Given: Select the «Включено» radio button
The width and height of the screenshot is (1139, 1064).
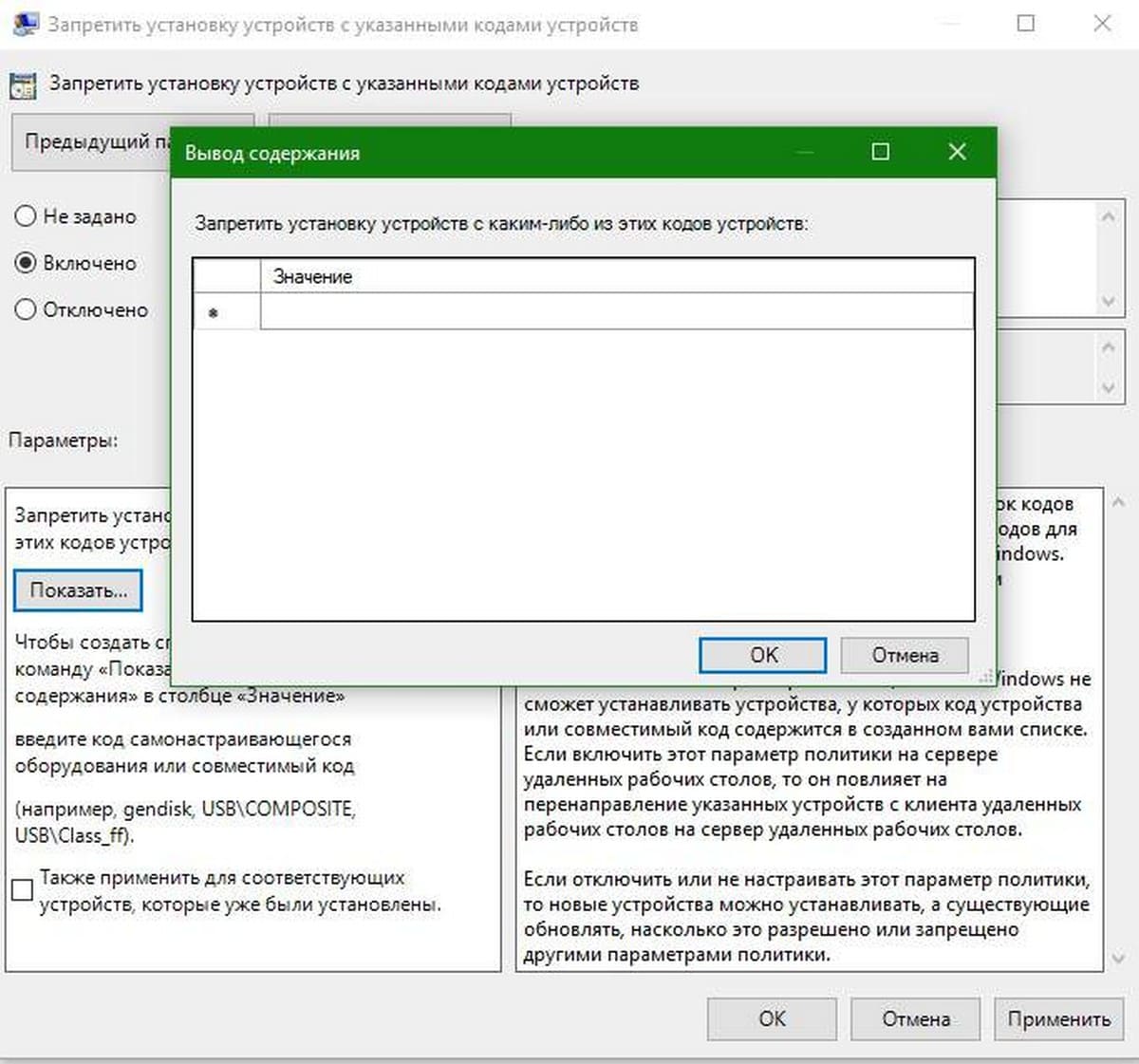Looking at the screenshot, I should tap(27, 263).
